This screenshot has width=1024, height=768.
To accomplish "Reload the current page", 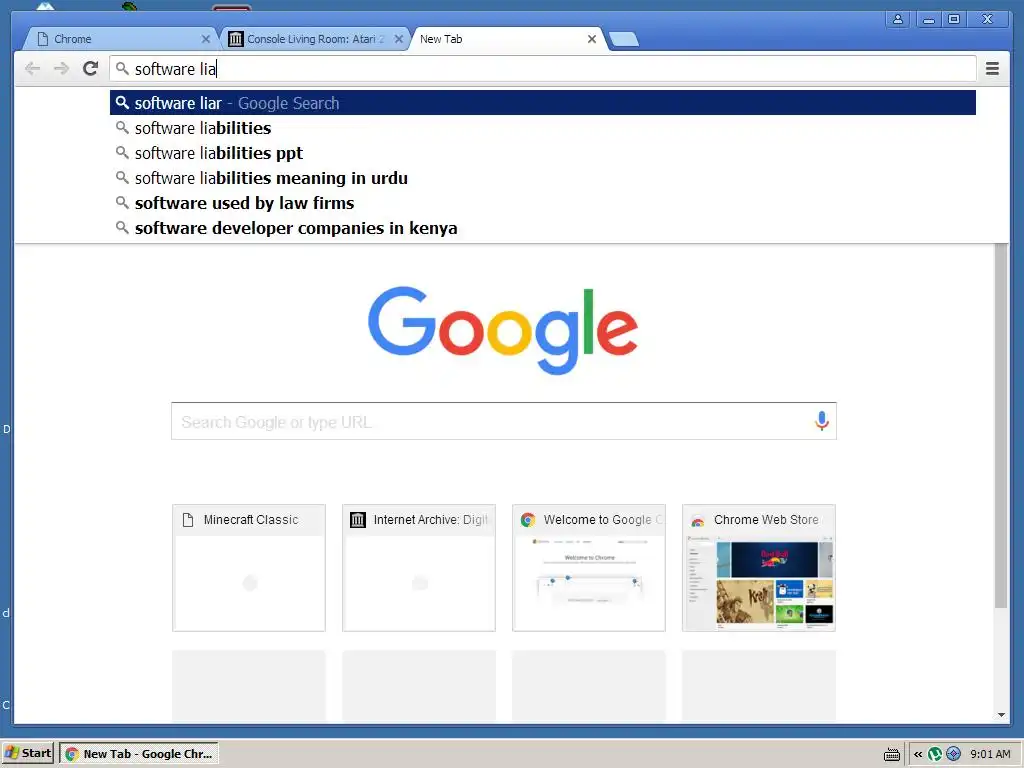I will pos(91,69).
